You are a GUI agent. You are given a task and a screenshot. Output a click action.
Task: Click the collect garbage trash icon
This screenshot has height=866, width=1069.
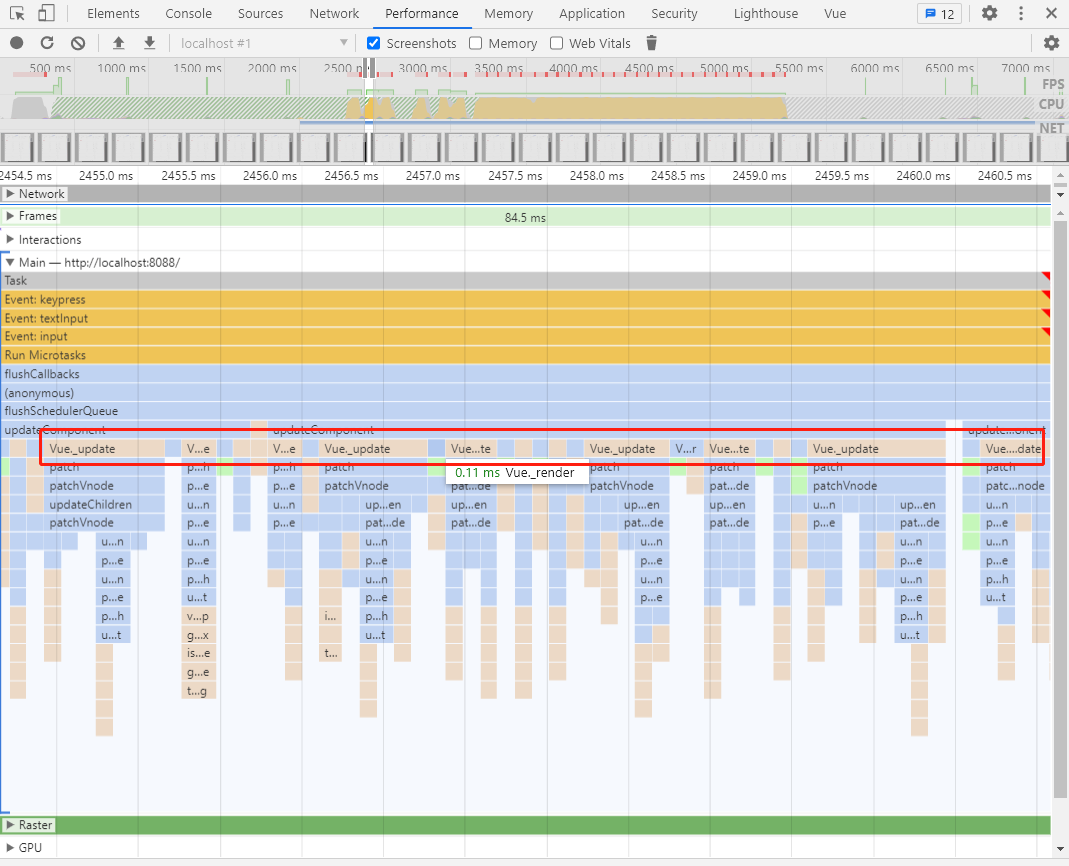(652, 43)
